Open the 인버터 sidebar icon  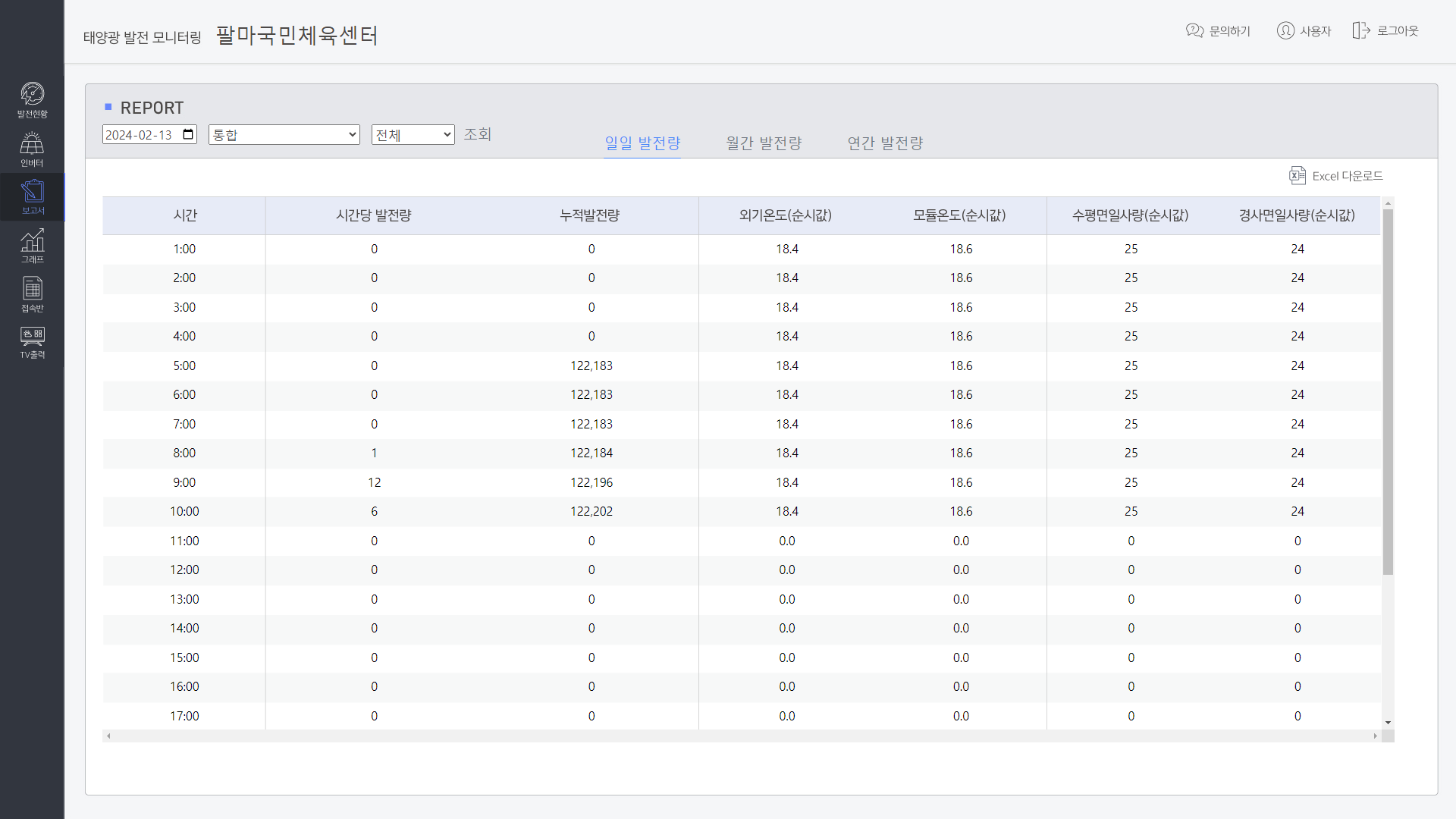coord(32,149)
